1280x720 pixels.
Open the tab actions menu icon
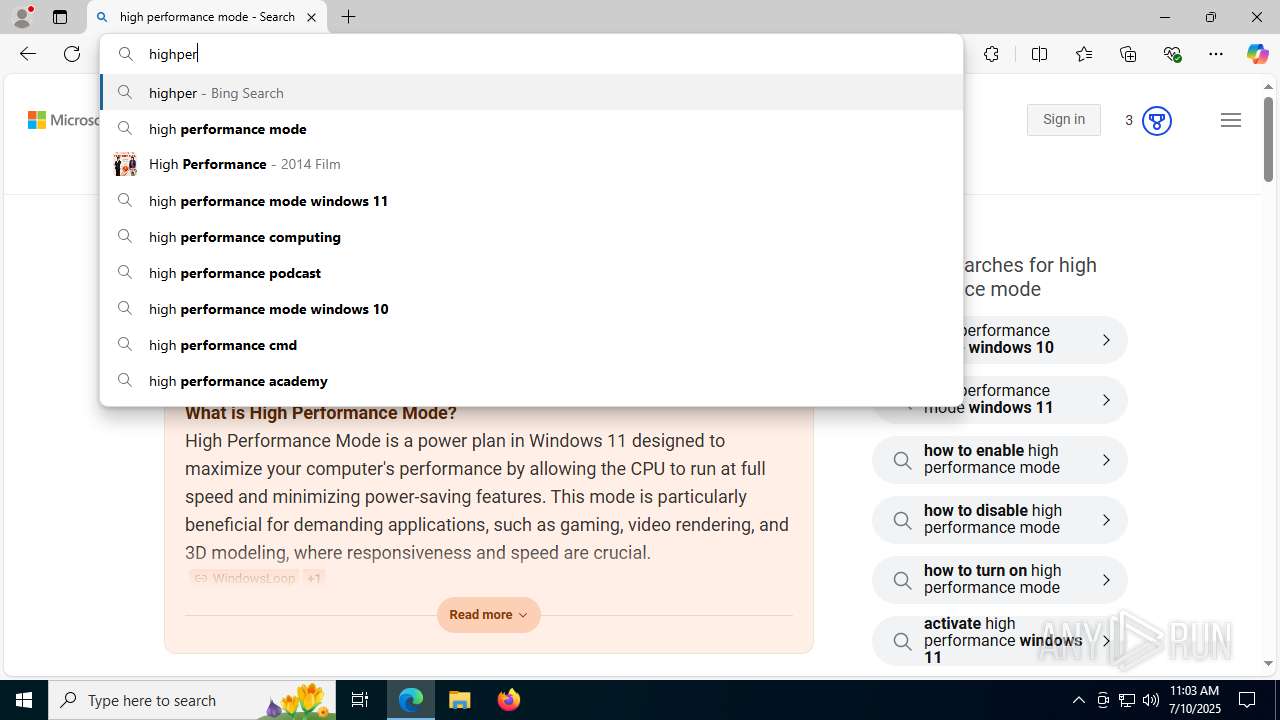60,17
